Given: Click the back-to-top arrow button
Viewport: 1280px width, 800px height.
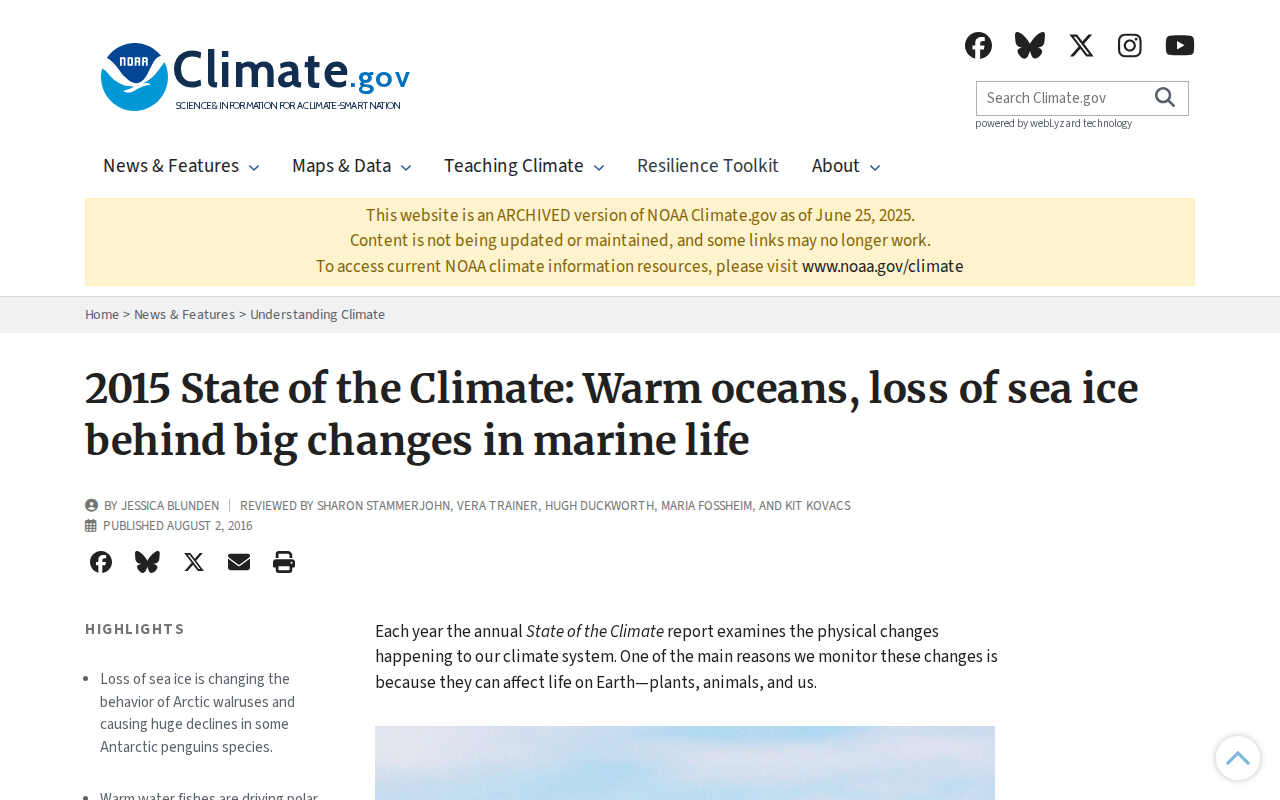Looking at the screenshot, I should click(x=1238, y=758).
